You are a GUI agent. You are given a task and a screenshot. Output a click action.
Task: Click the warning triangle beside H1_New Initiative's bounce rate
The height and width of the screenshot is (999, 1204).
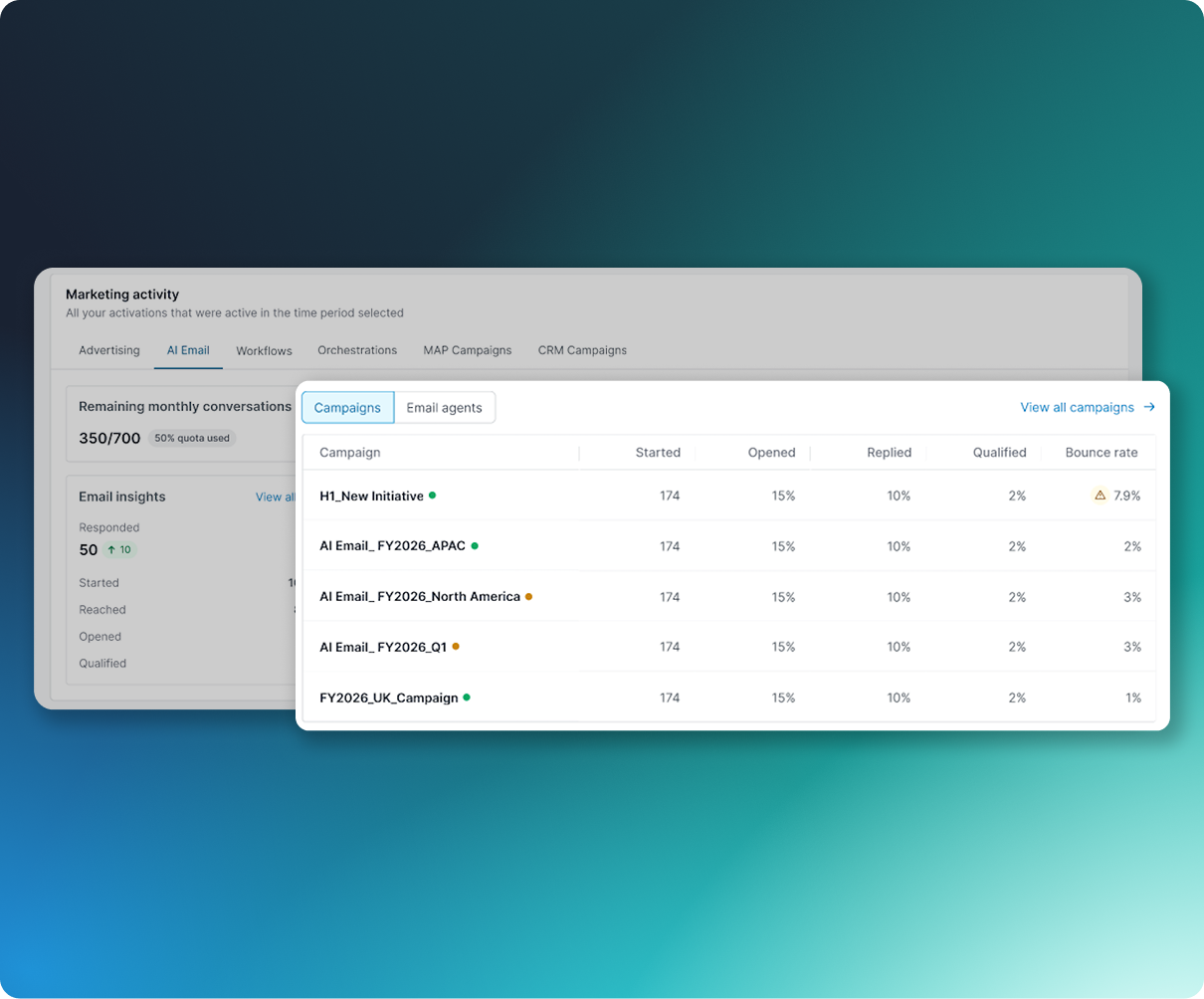(x=1100, y=495)
